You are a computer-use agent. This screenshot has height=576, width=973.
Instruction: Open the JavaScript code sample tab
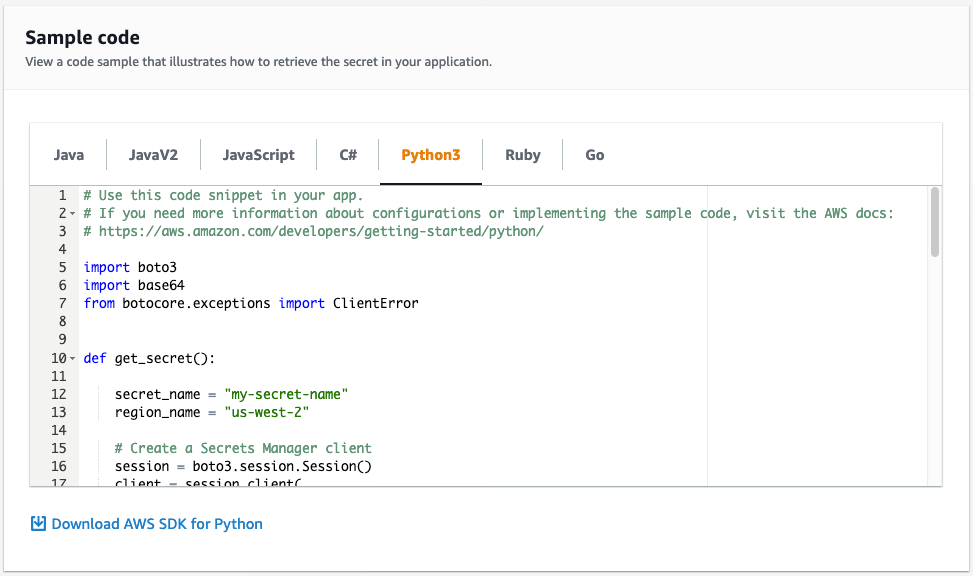pyautogui.click(x=258, y=154)
